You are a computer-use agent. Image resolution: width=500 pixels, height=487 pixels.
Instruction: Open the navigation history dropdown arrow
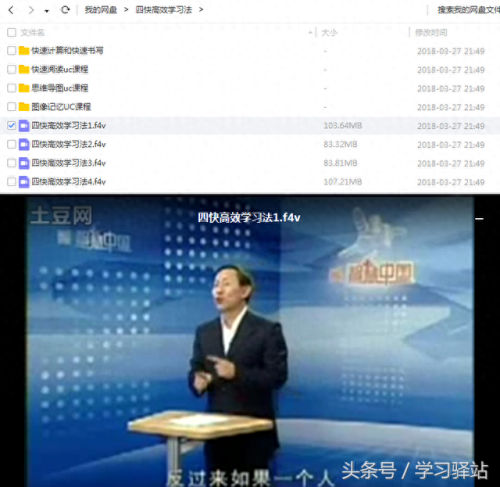pyautogui.click(x=47, y=11)
